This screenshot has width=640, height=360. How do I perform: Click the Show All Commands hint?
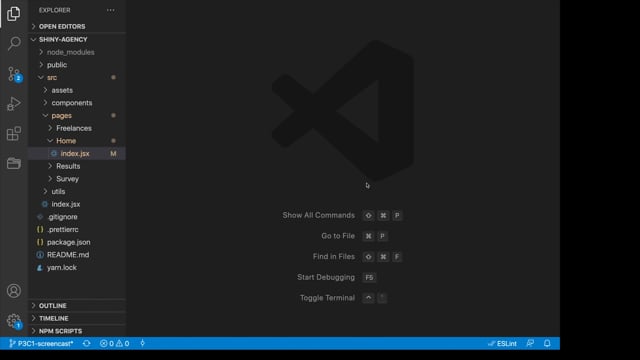(x=318, y=215)
